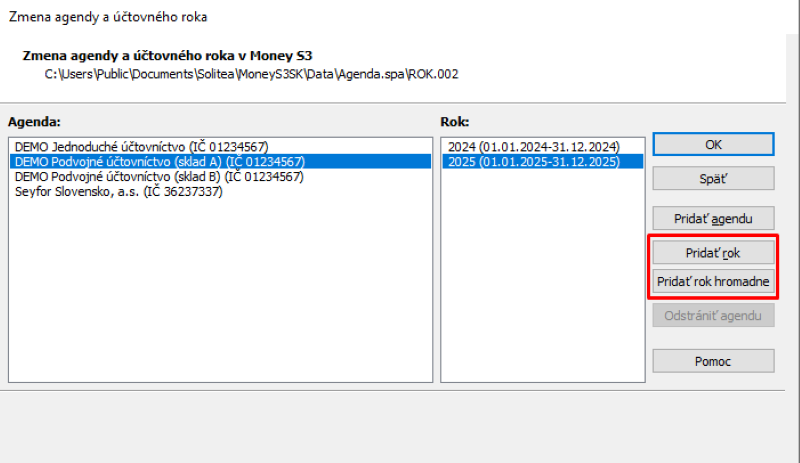Choose DEMO Podvojné účtovníctvo (sklad B)
Image resolution: width=800 pixels, height=463 pixels.
click(158, 176)
